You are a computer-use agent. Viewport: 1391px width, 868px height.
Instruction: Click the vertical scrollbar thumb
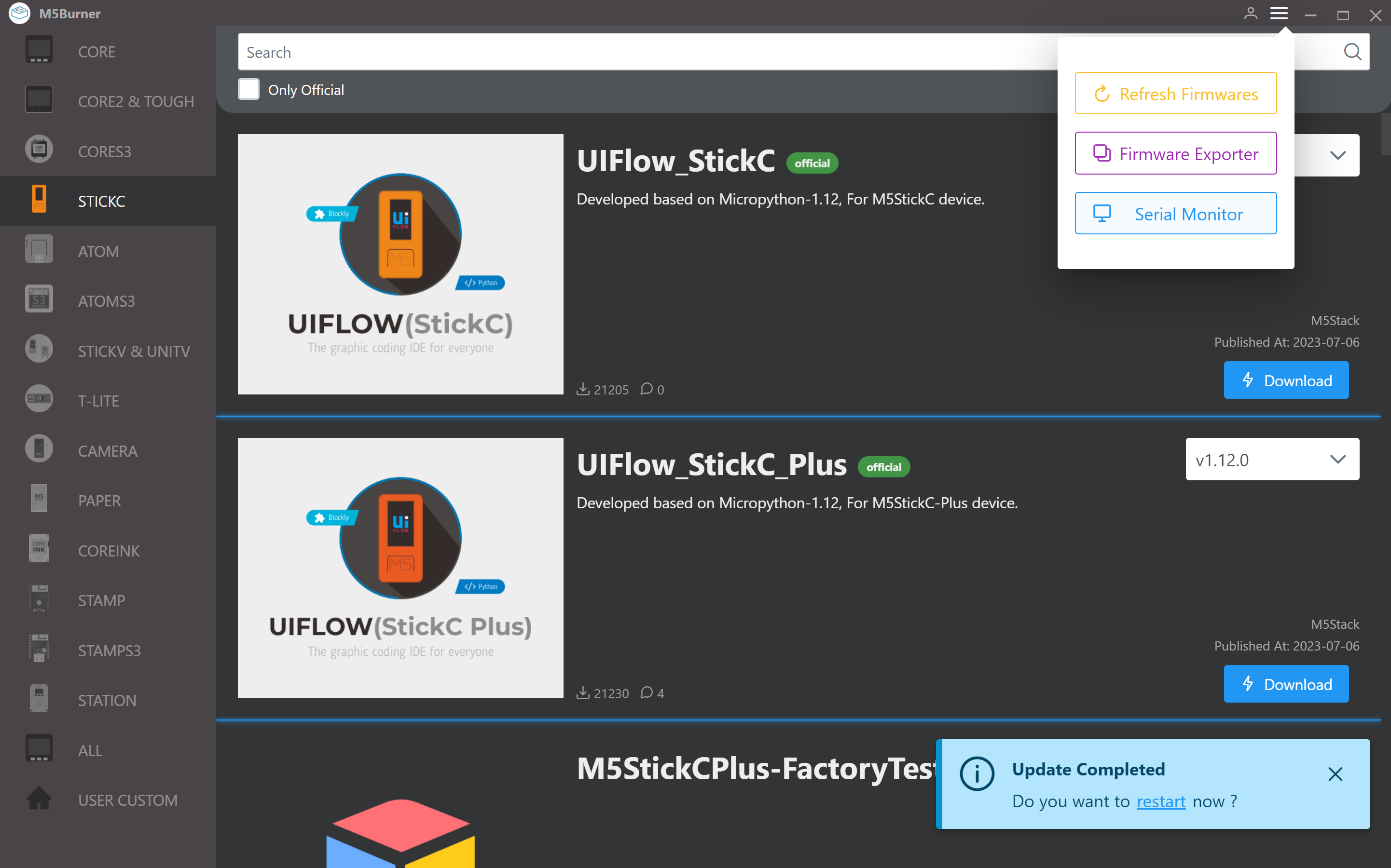(1385, 135)
